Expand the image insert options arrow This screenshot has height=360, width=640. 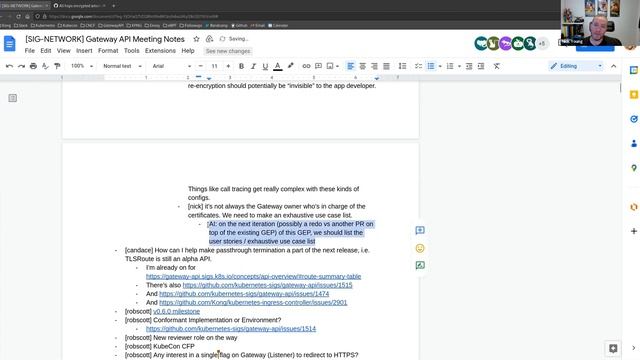click(x=338, y=66)
